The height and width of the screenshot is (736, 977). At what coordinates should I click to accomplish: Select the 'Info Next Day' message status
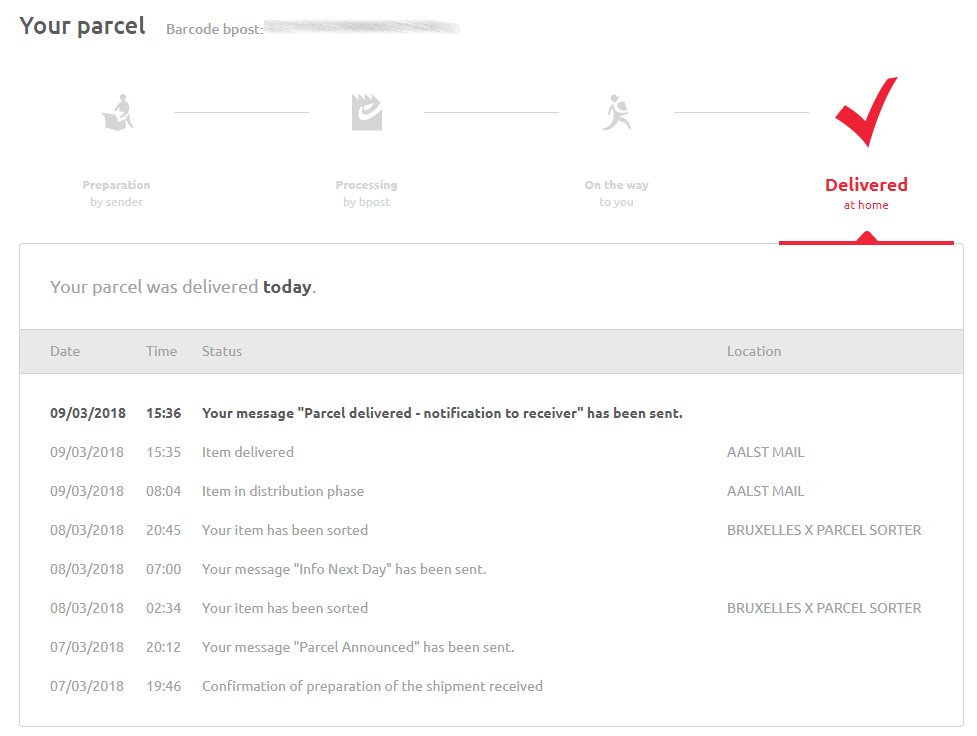click(x=344, y=569)
